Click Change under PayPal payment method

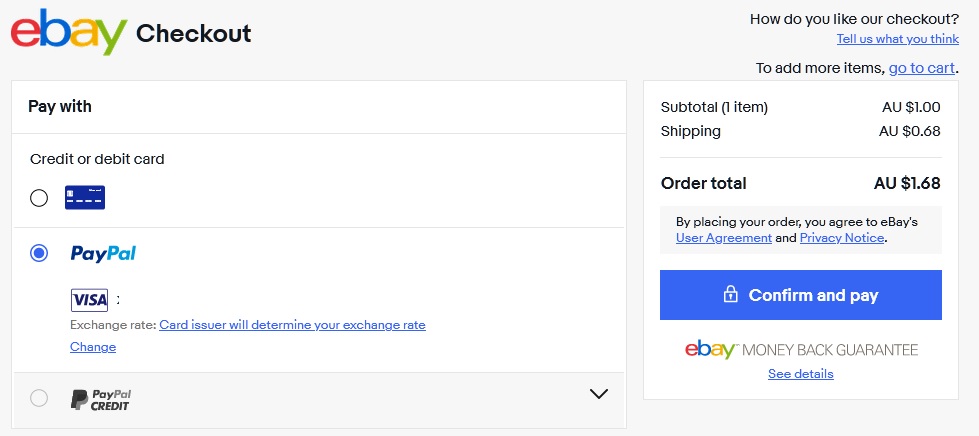93,347
